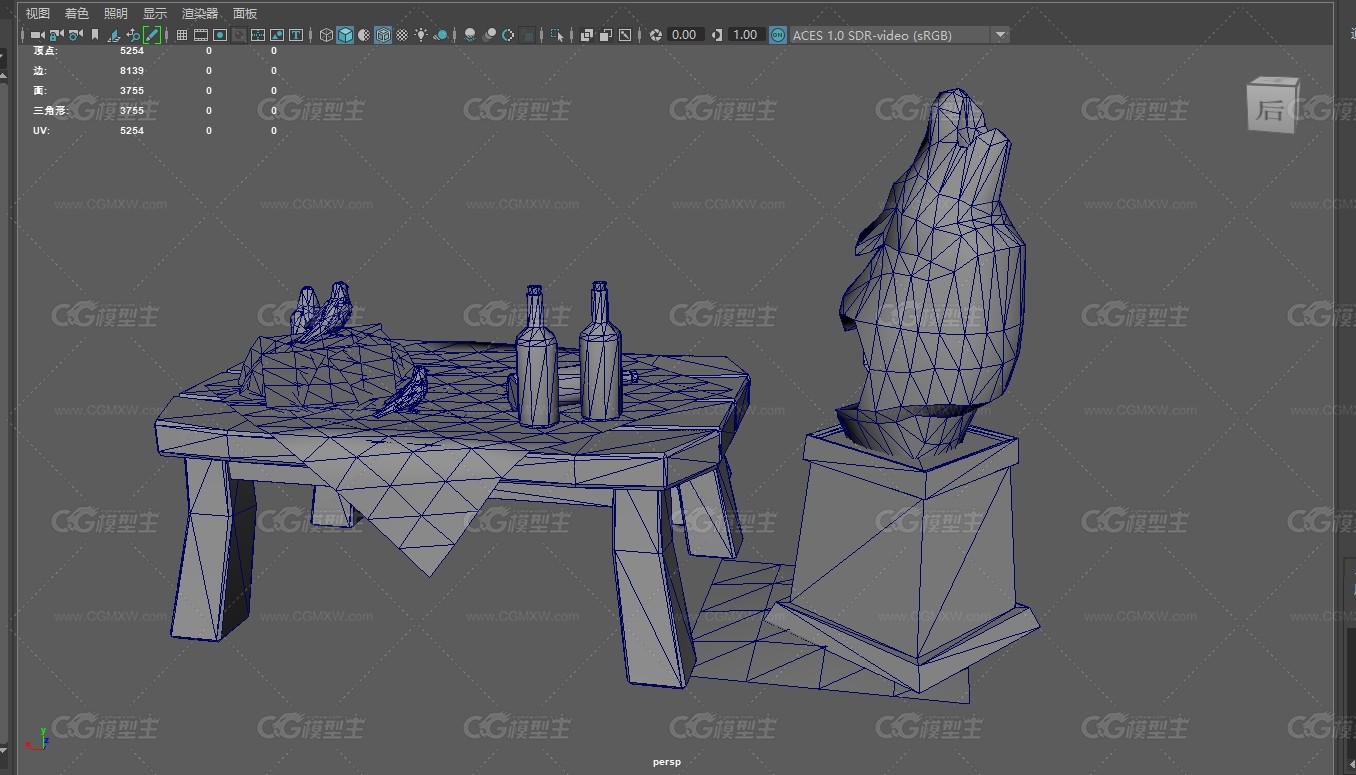Click the Grease Pencil icon
Viewport: 1356px width, 775px height.
point(152,35)
